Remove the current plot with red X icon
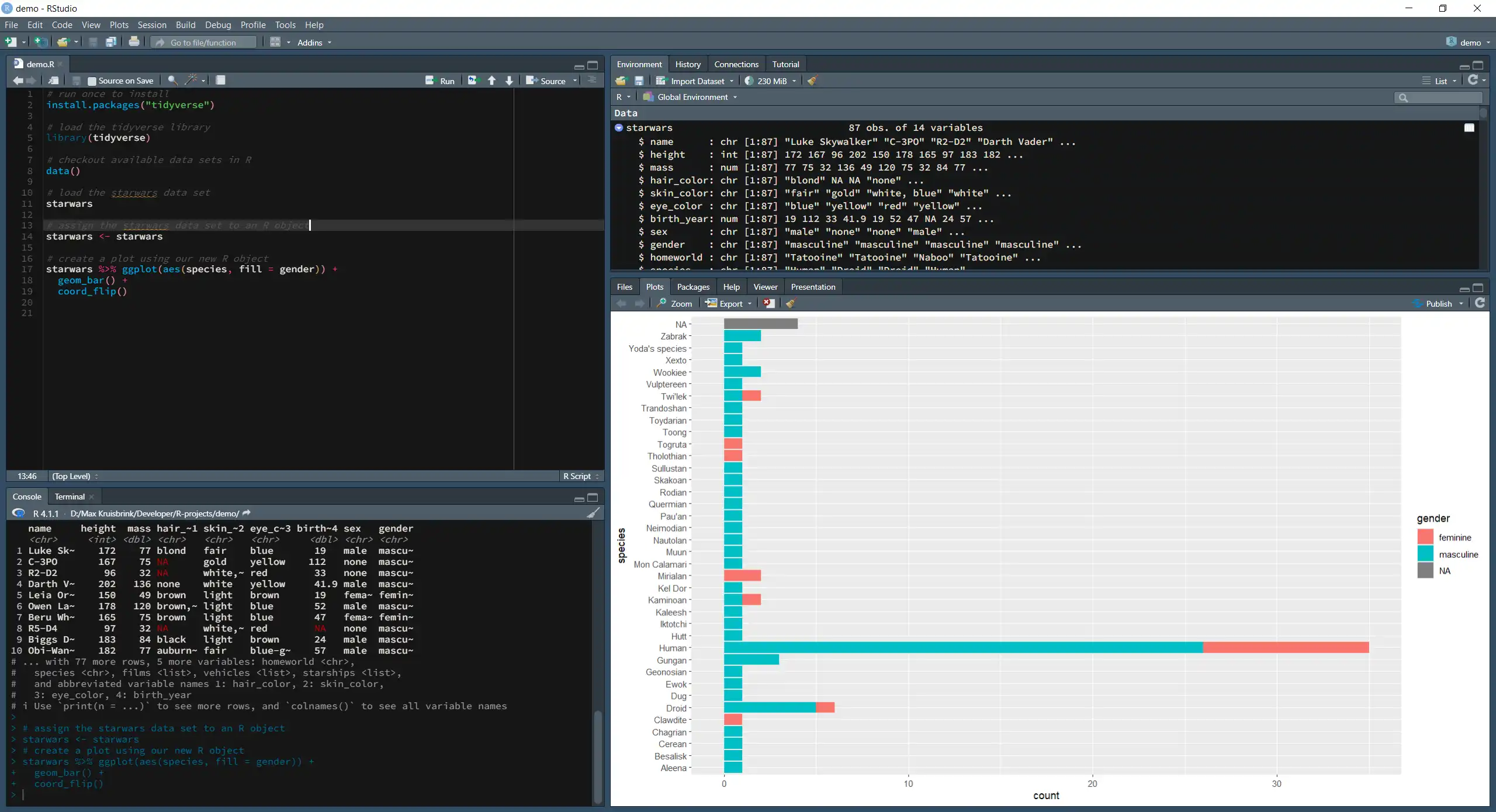 tap(769, 303)
